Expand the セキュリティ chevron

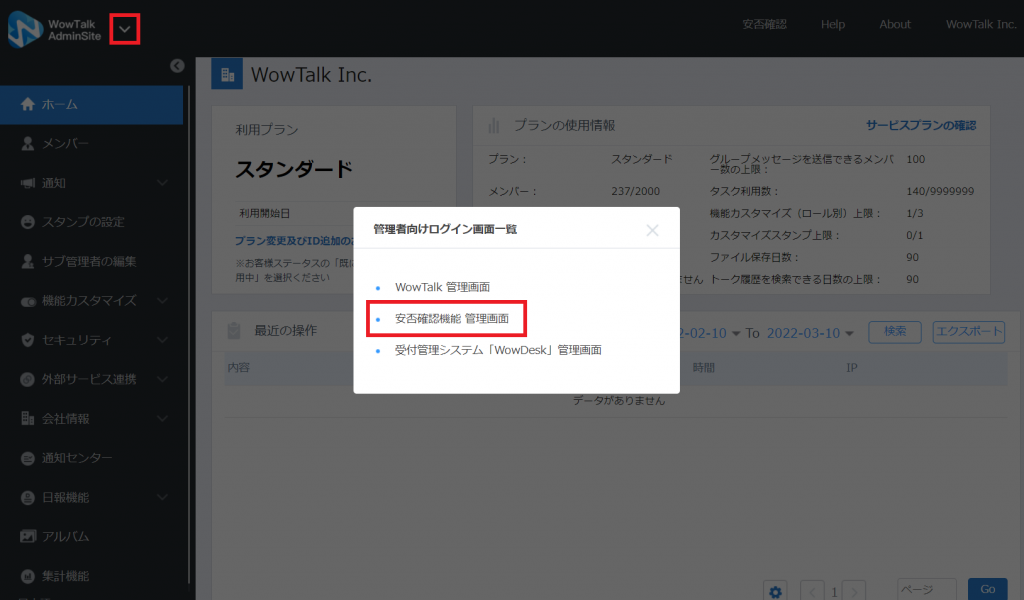[163, 340]
